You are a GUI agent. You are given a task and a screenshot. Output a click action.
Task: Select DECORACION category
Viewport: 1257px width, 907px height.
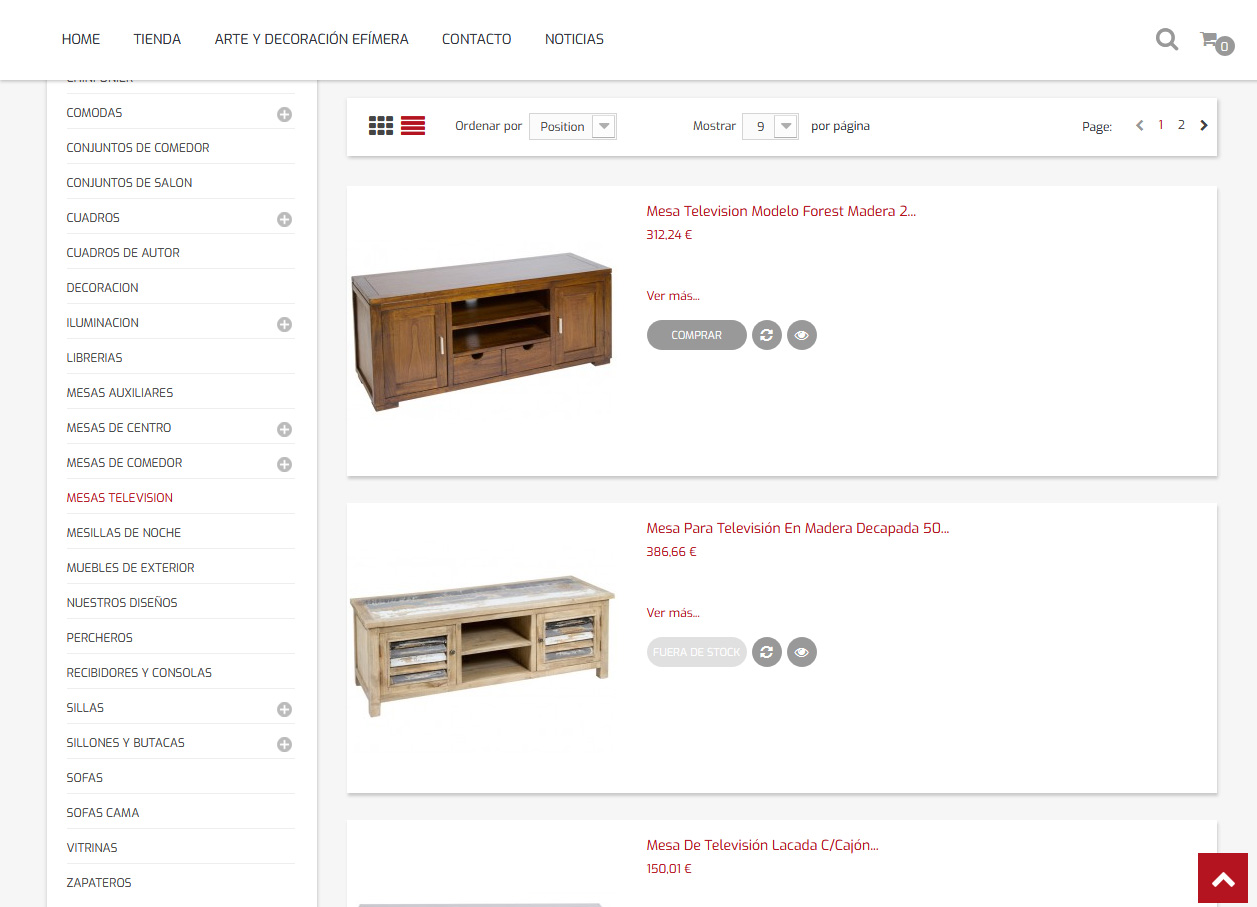(102, 288)
